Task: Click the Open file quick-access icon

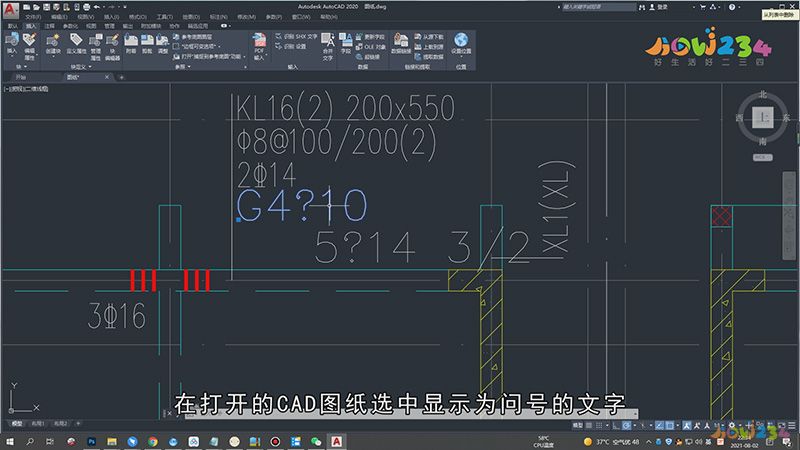Action: click(x=36, y=7)
